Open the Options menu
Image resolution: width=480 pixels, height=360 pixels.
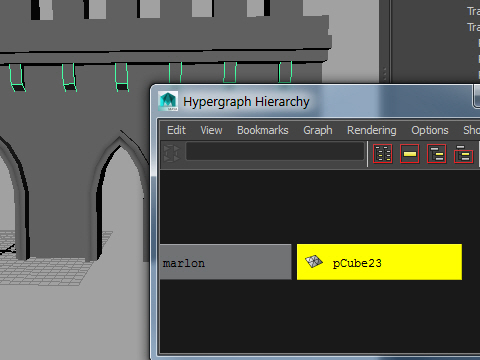pos(430,130)
